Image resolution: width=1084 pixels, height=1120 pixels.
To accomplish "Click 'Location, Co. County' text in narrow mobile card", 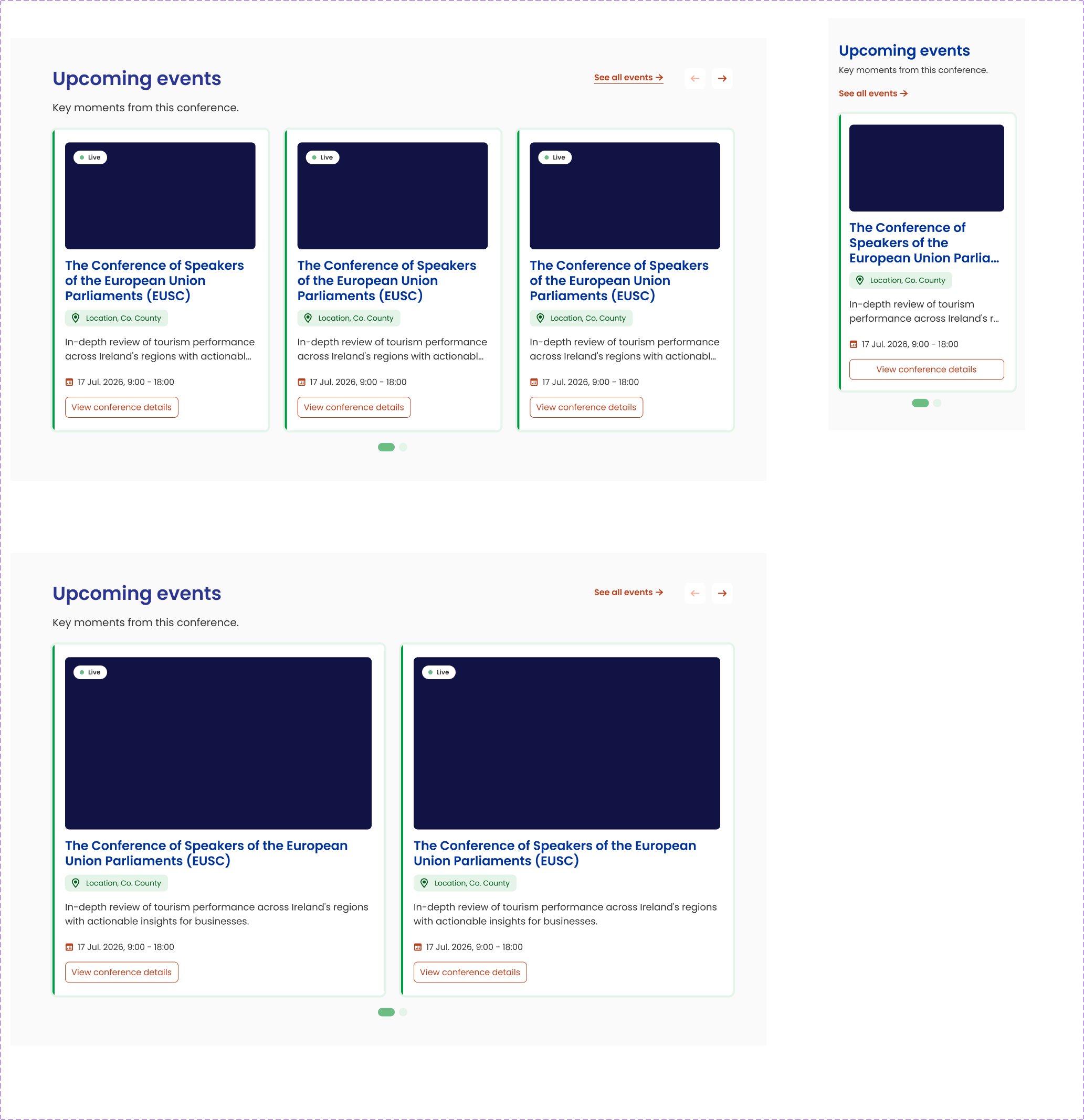I will pos(908,281).
